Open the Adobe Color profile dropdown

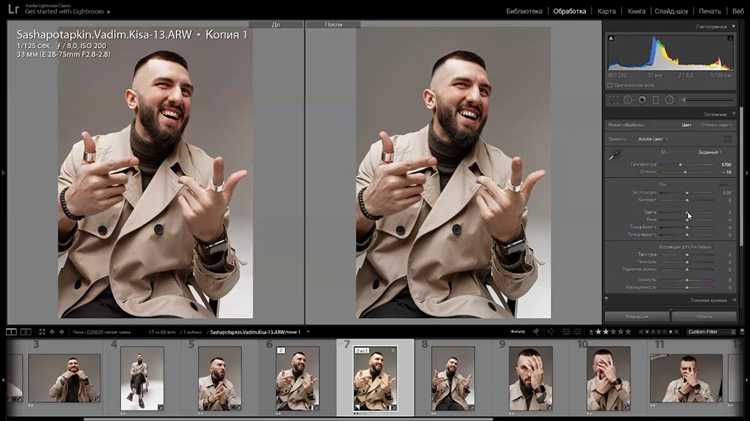(653, 139)
